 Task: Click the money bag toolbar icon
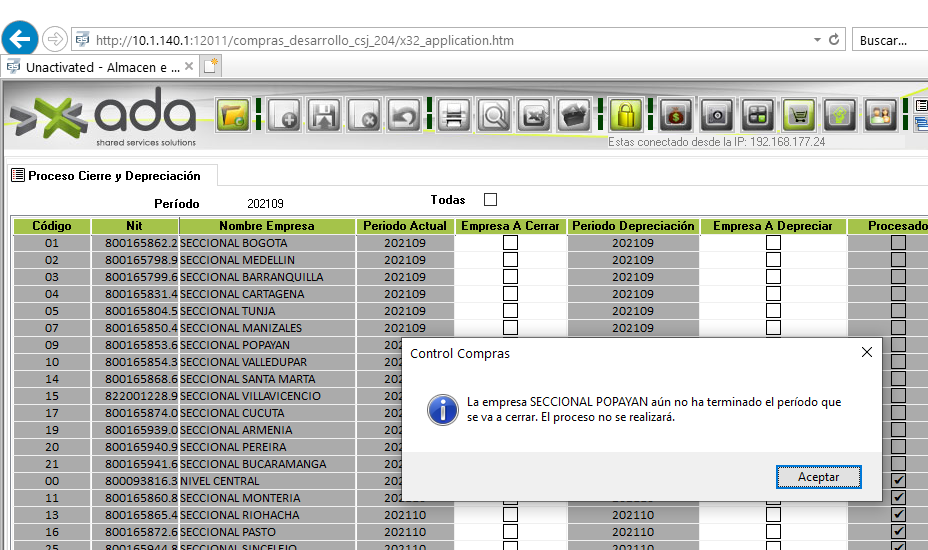677,116
